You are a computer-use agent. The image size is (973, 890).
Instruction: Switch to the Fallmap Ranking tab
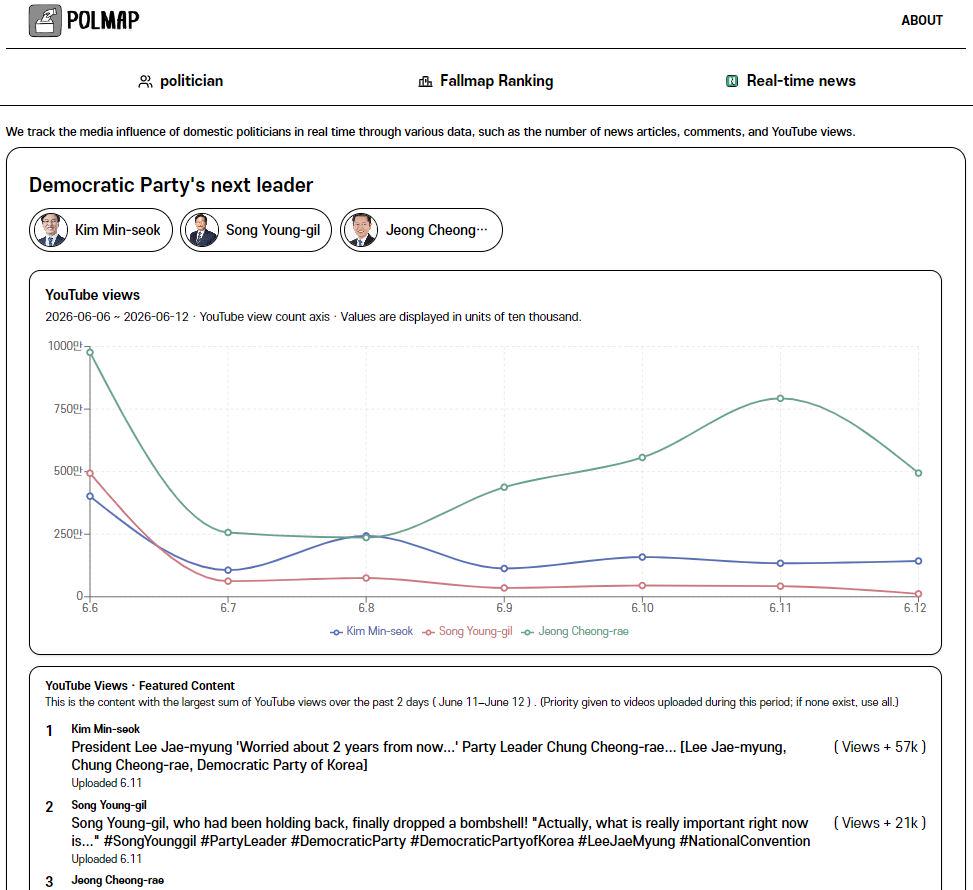point(486,81)
